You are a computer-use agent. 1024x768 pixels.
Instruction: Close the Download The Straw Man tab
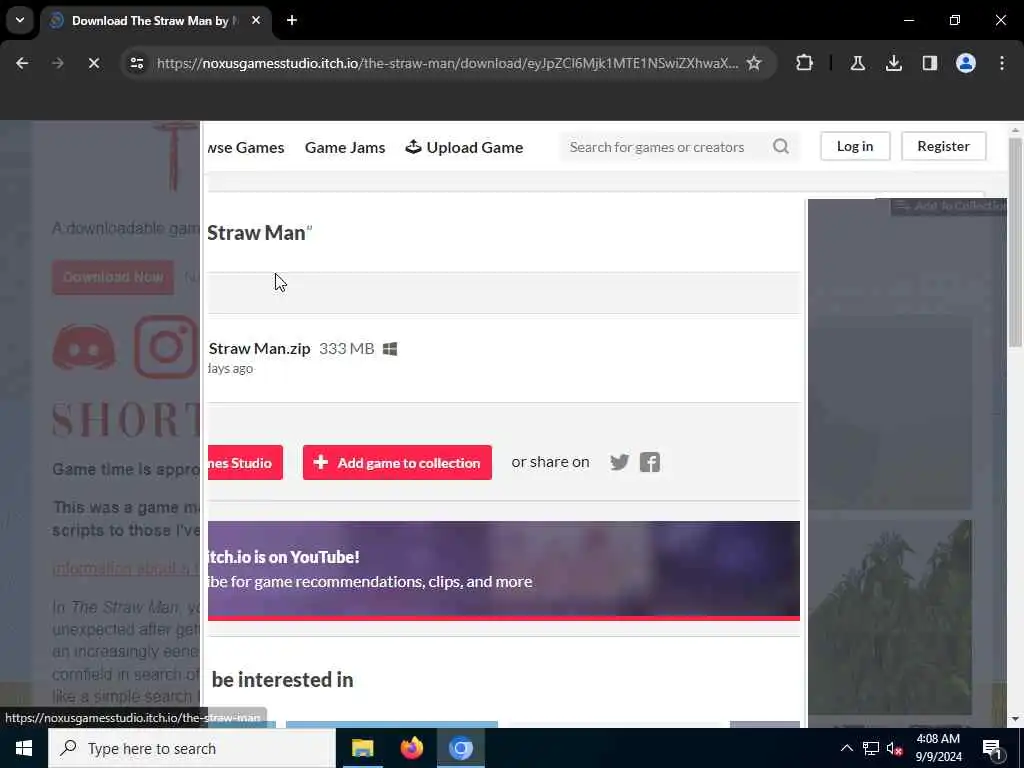pos(256,20)
